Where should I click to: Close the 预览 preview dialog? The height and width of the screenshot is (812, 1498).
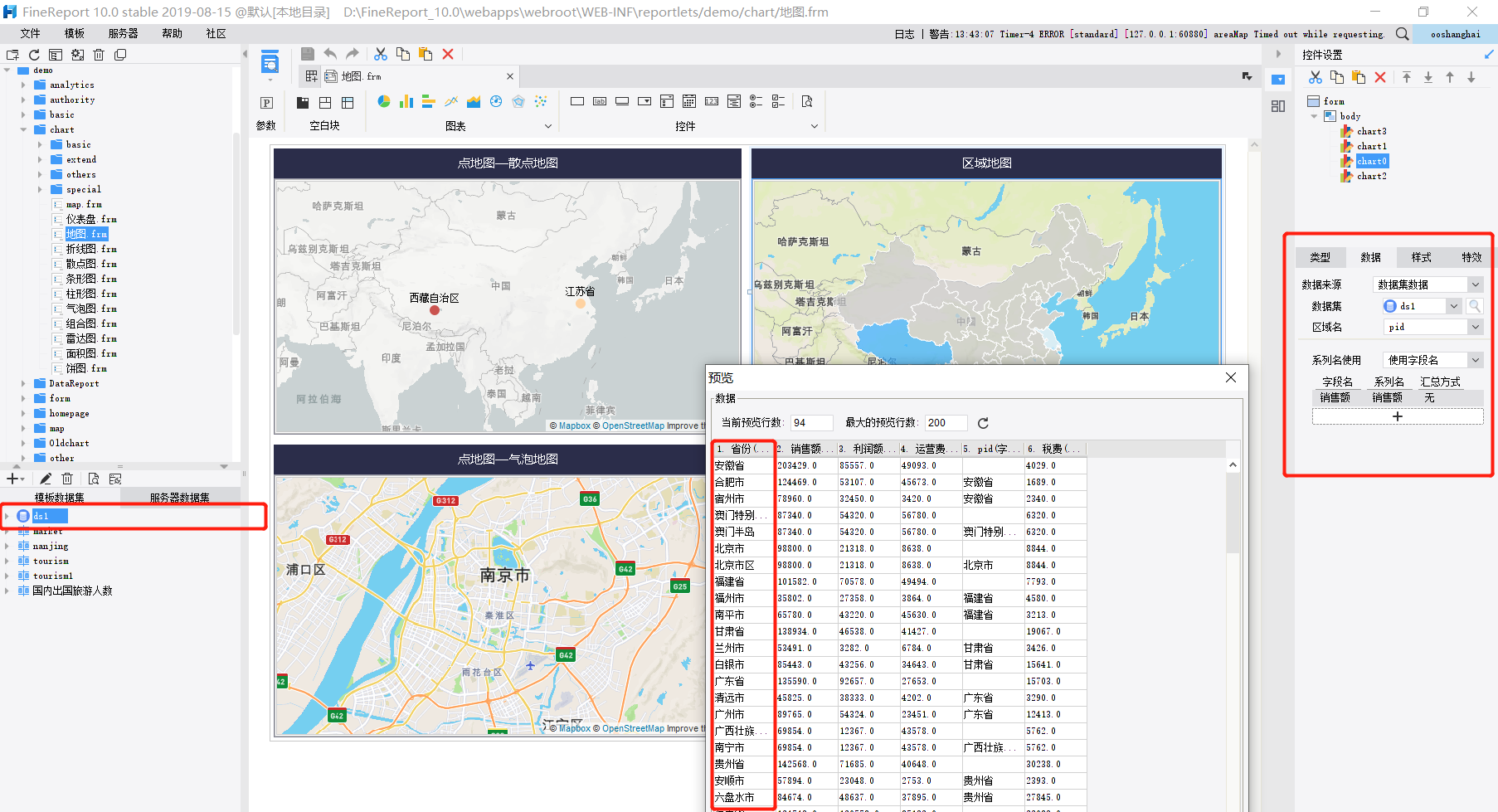tap(1231, 377)
